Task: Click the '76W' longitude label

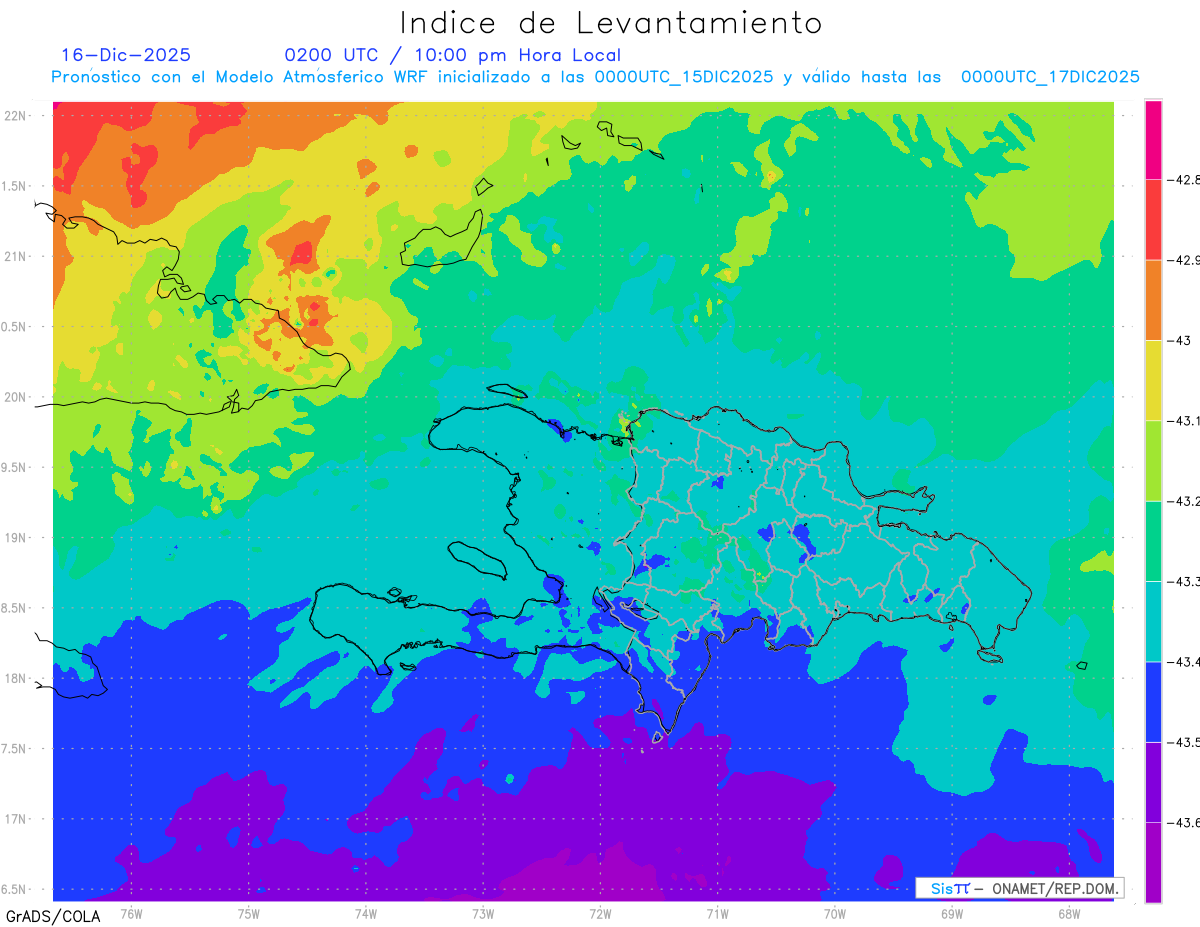Action: [131, 914]
